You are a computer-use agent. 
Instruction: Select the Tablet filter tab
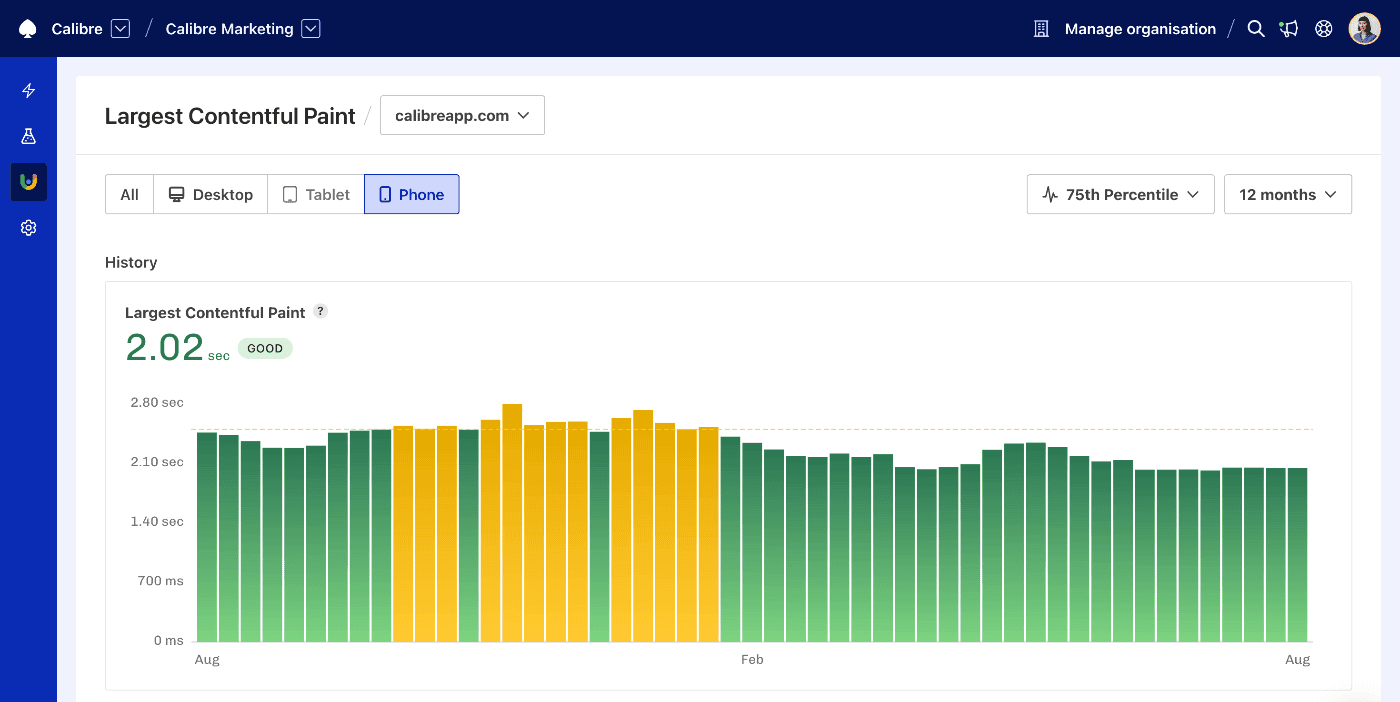tap(315, 194)
